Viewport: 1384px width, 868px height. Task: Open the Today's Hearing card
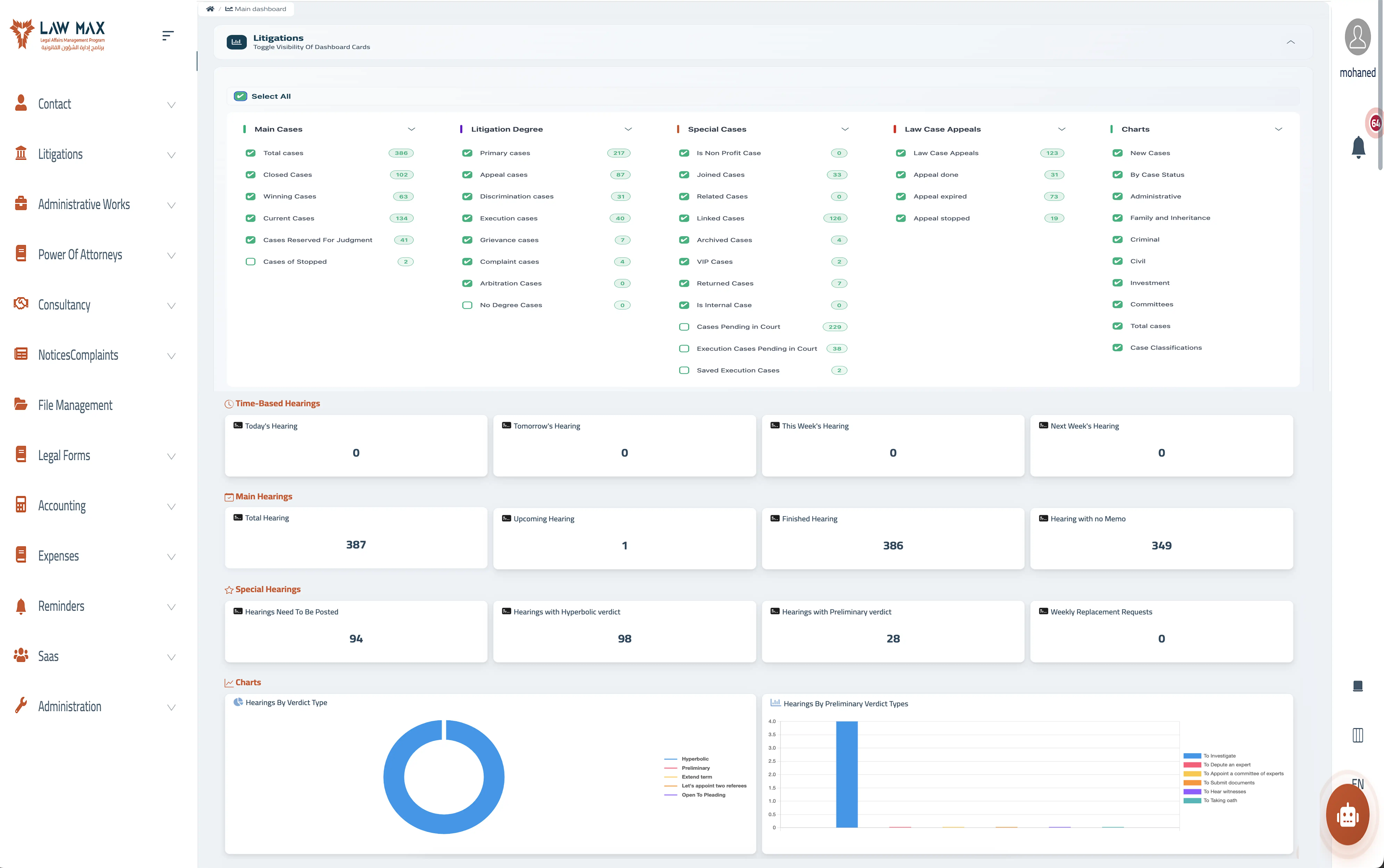[356, 445]
